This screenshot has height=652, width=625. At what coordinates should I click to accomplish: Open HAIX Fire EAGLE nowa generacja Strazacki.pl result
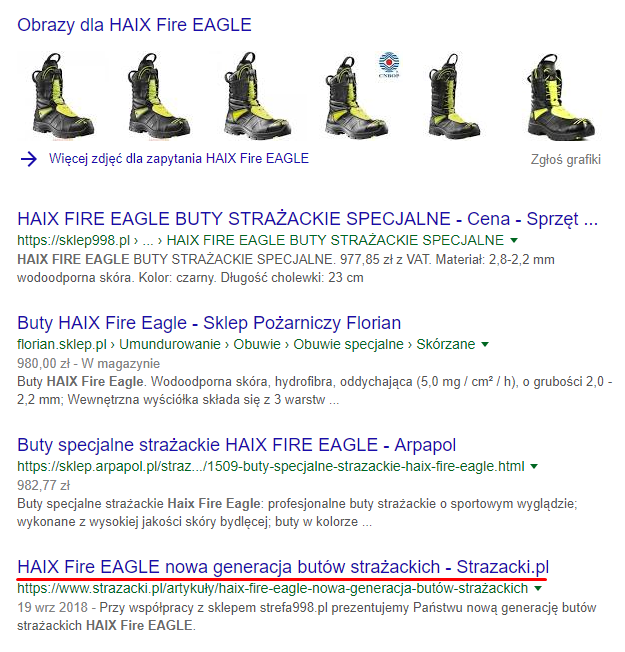(283, 567)
